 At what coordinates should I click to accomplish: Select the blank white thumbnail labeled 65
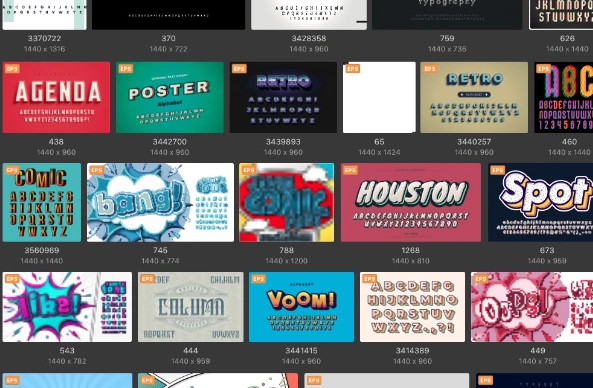[x=379, y=98]
